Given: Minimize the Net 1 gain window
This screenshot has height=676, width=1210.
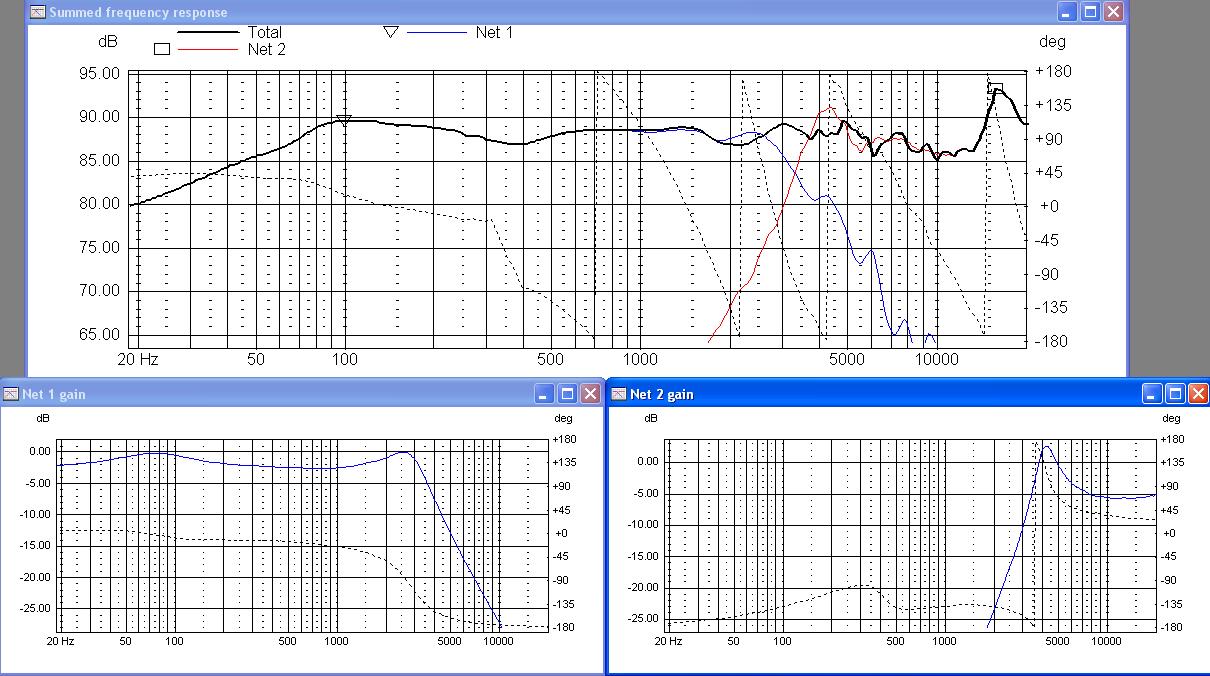Looking at the screenshot, I should (x=545, y=394).
